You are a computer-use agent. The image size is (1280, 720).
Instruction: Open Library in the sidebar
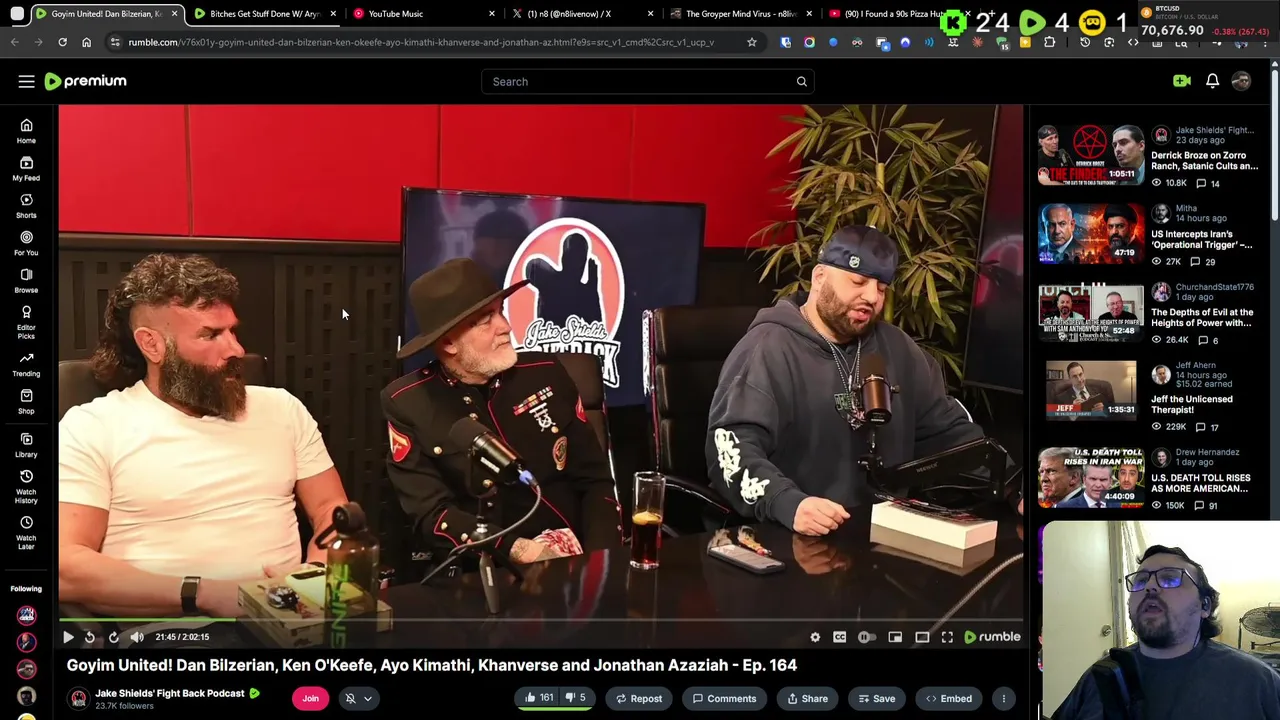(26, 445)
